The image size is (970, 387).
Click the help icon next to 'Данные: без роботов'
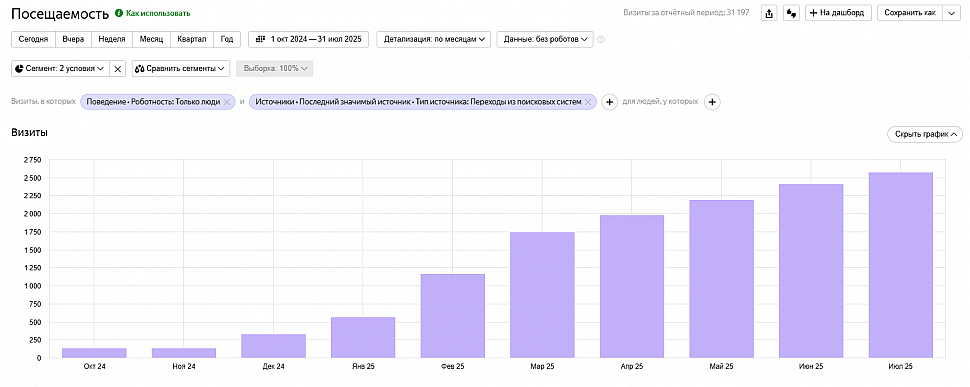[601, 40]
